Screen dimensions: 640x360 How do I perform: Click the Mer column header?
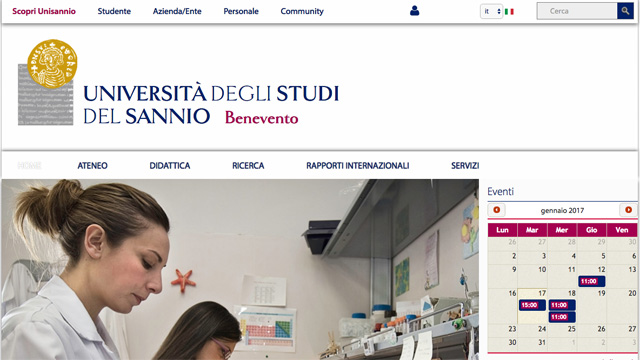[562, 230]
